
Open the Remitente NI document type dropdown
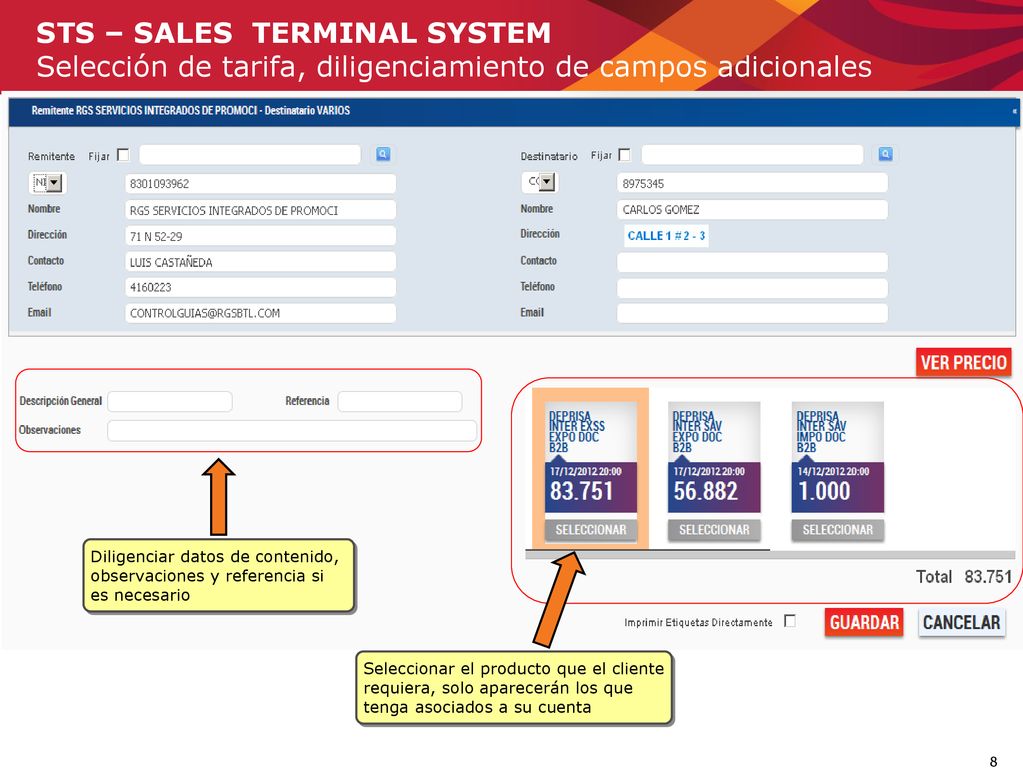pos(48,183)
